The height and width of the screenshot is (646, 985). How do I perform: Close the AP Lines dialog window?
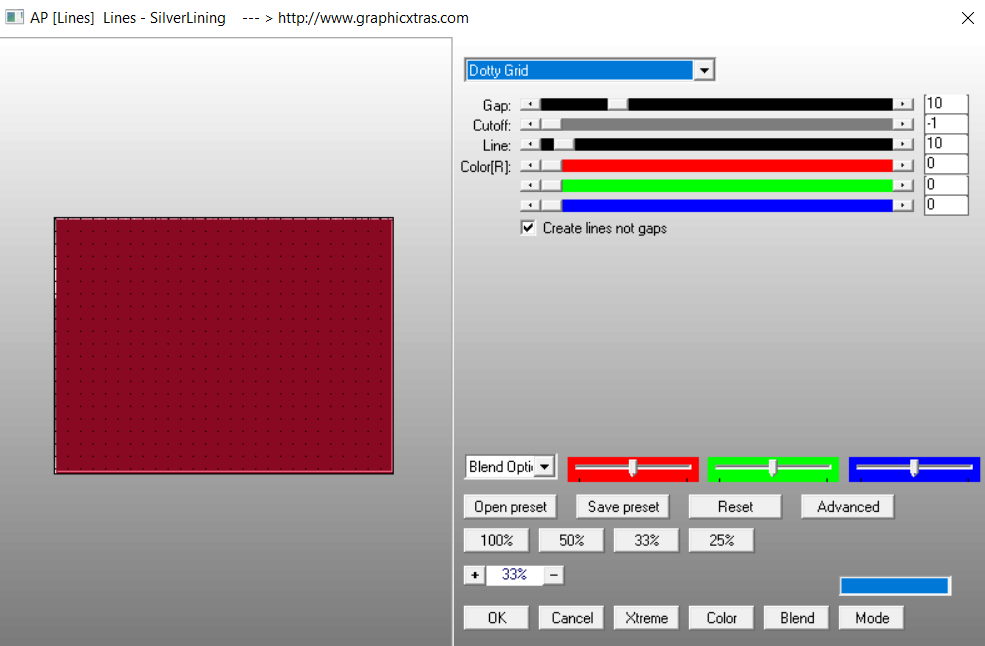click(967, 18)
